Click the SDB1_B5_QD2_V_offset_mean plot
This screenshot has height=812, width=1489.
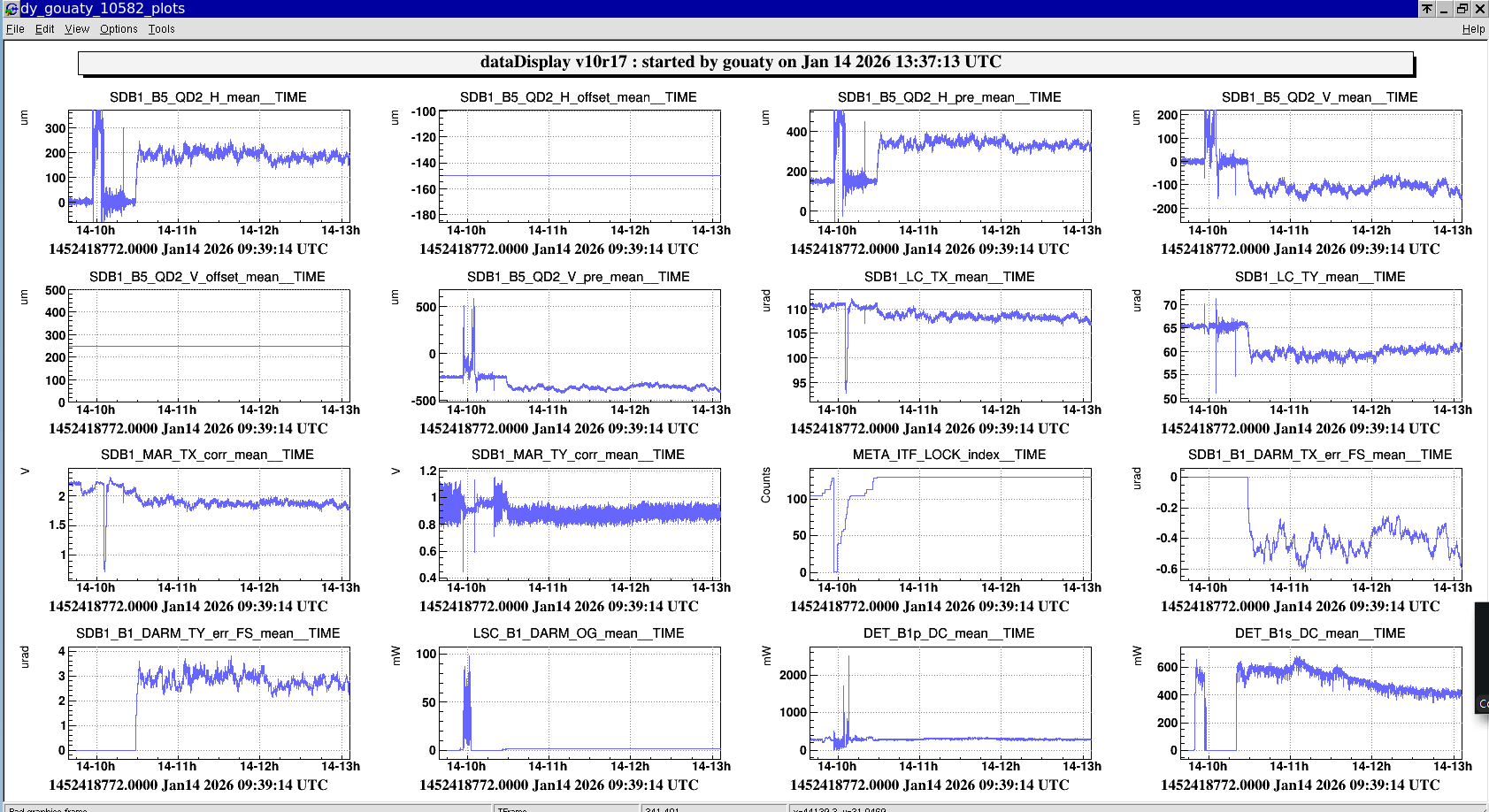tap(209, 346)
